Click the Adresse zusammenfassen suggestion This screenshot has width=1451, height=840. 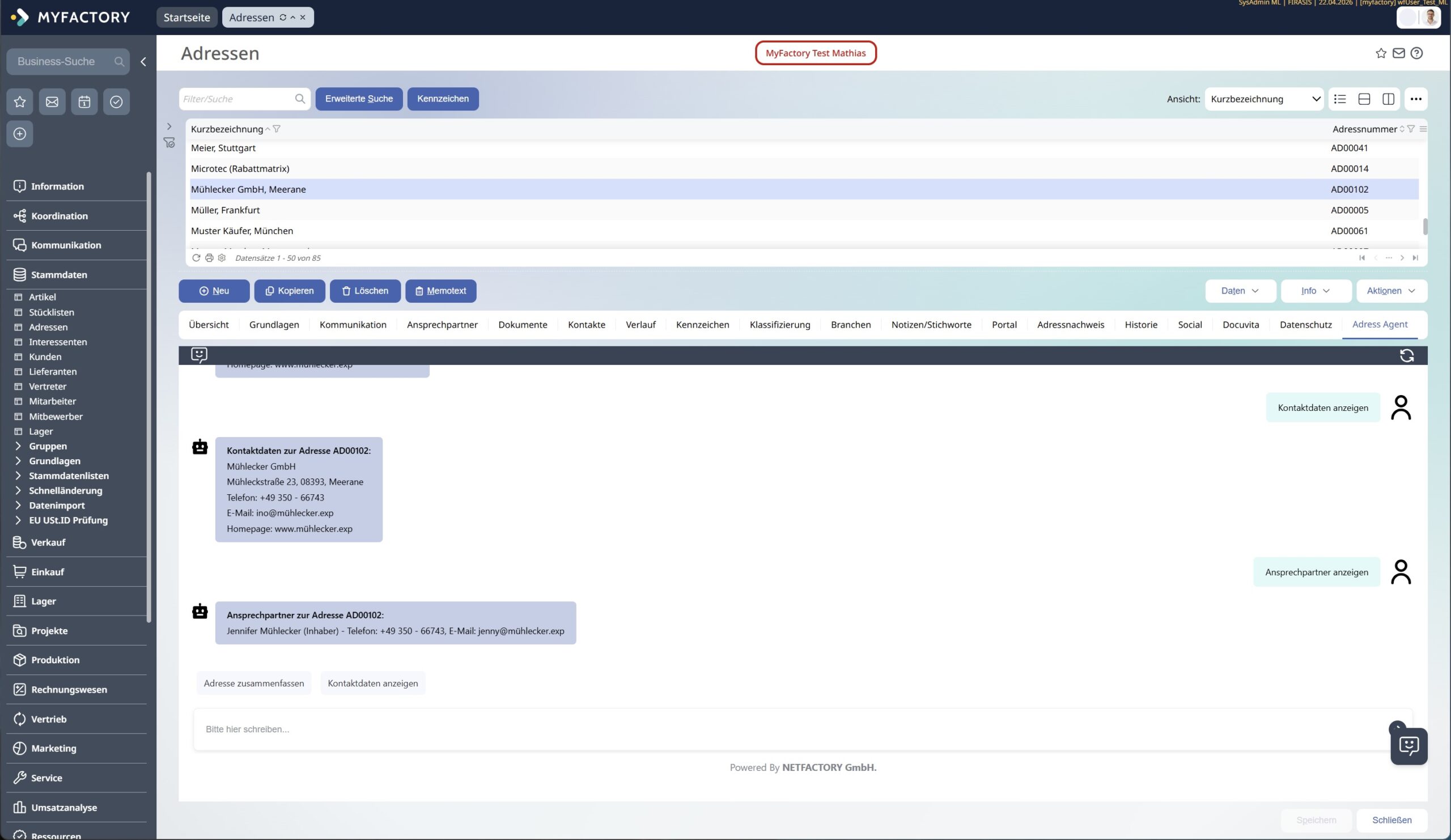(x=253, y=684)
